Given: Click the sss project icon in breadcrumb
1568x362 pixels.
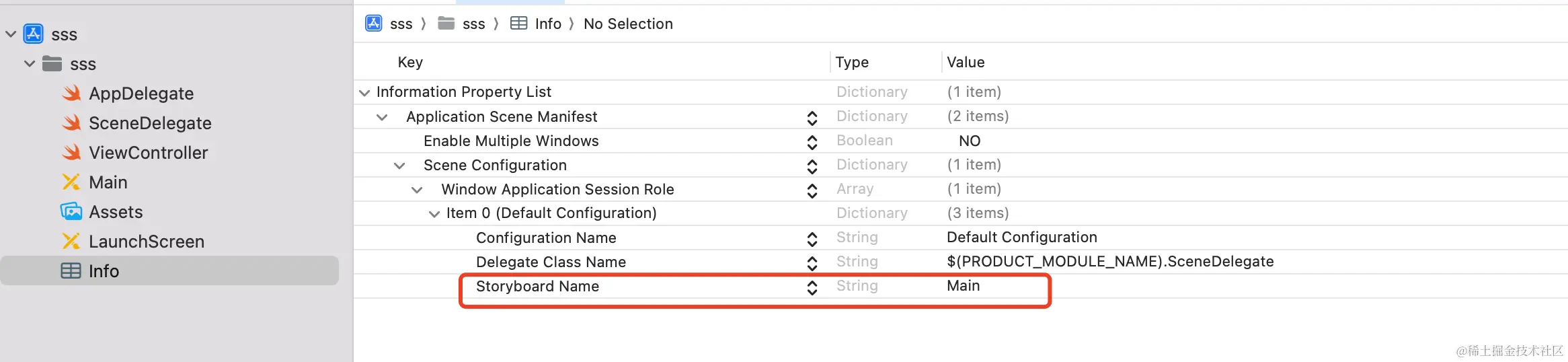Looking at the screenshot, I should tap(374, 24).
